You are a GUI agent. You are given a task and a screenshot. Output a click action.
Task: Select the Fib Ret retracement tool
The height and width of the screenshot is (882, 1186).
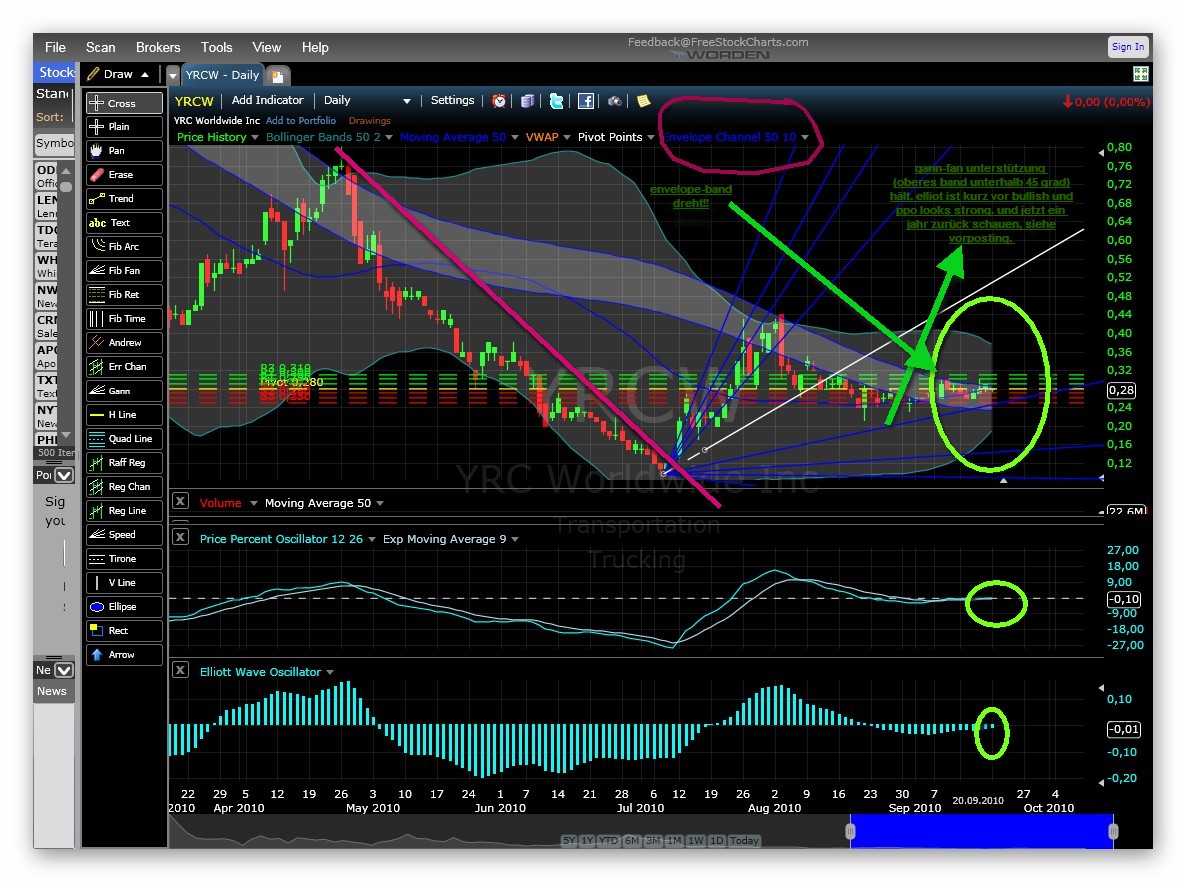pyautogui.click(x=124, y=294)
